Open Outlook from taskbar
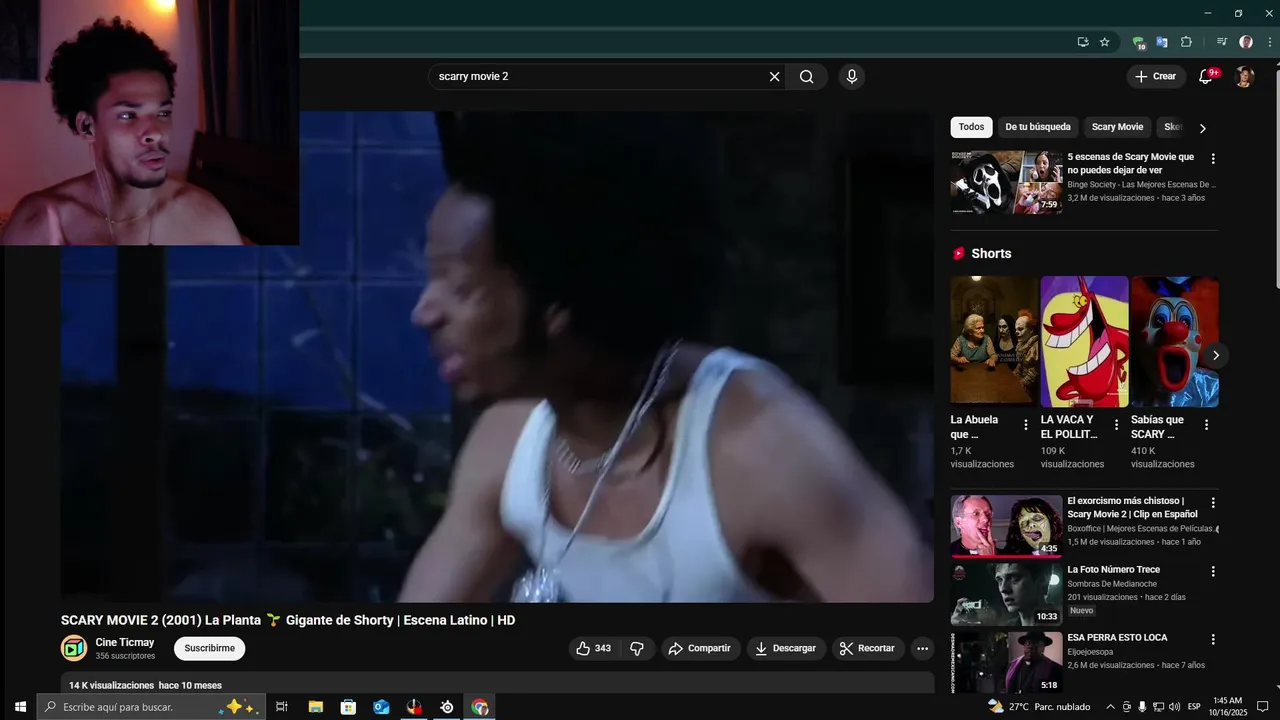Viewport: 1280px width, 720px height. tap(381, 707)
